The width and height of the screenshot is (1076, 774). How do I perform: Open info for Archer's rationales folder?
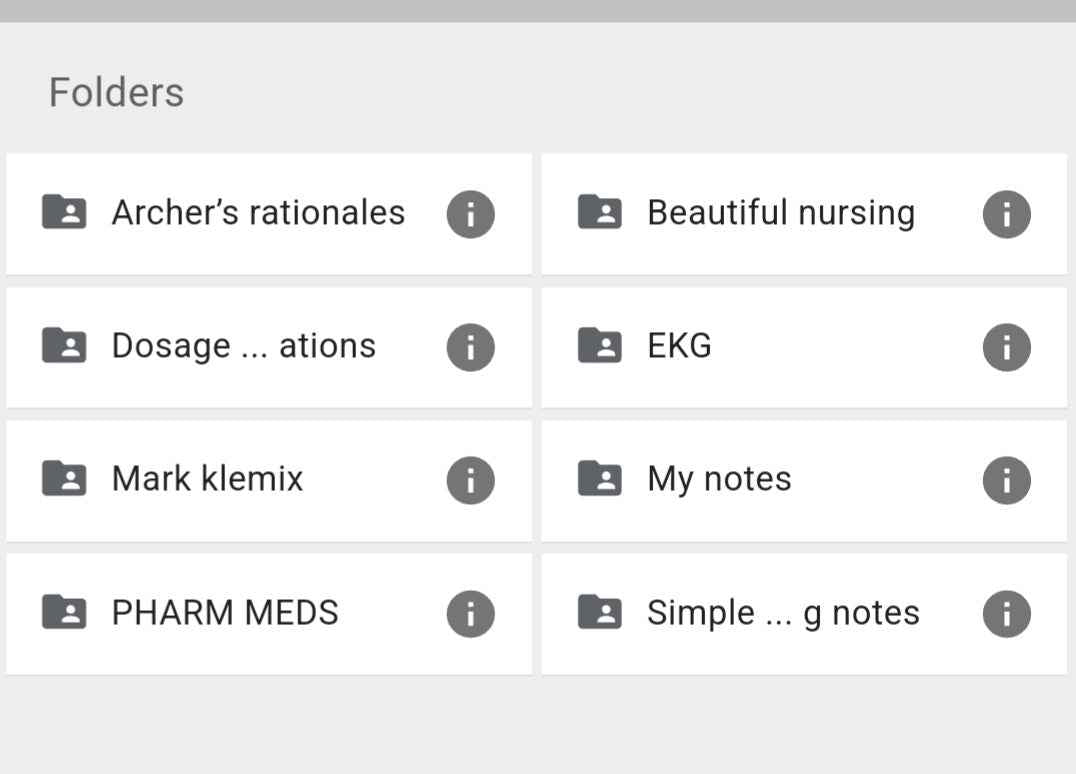(x=470, y=214)
